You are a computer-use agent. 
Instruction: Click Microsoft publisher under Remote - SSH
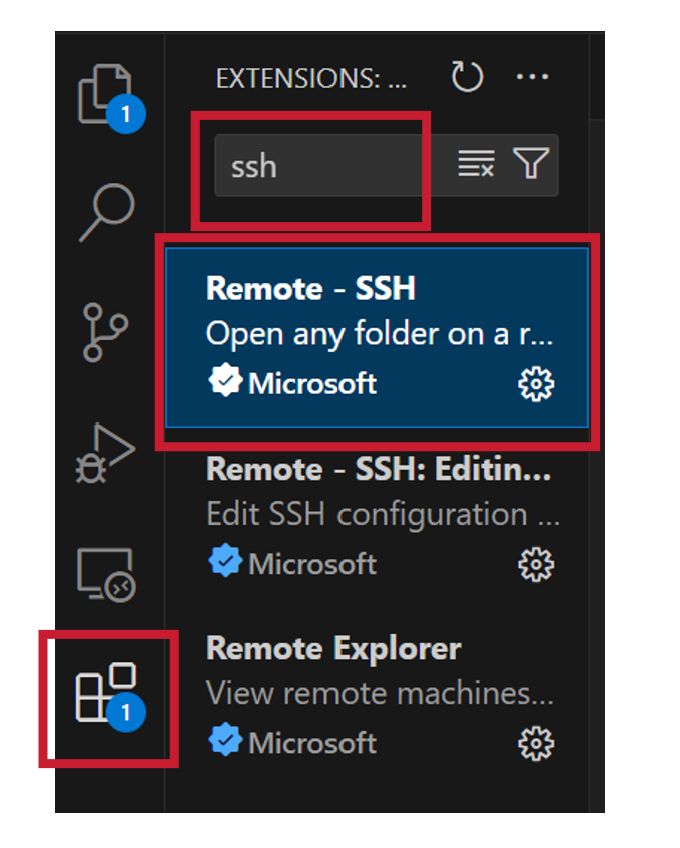click(x=312, y=384)
